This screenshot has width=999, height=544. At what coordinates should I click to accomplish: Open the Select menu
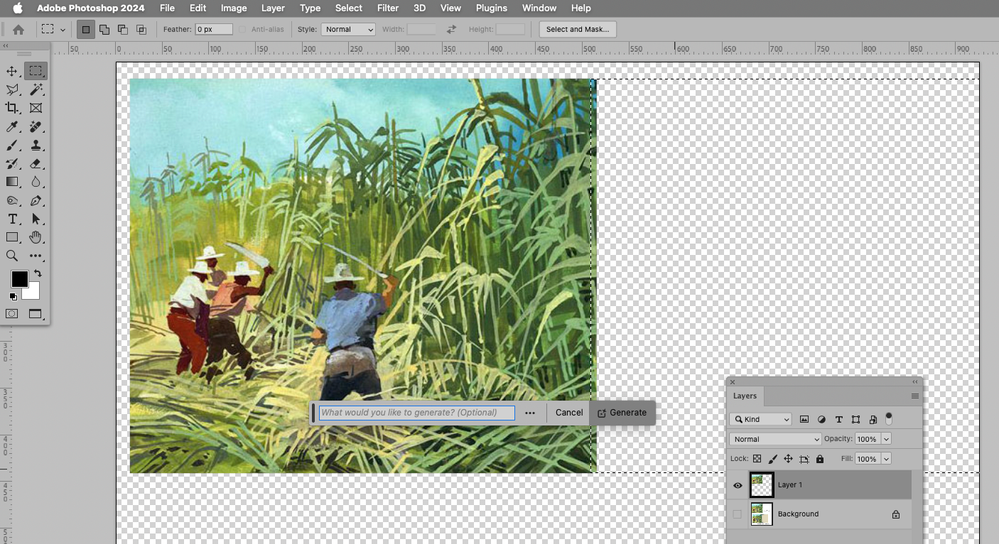click(x=349, y=8)
